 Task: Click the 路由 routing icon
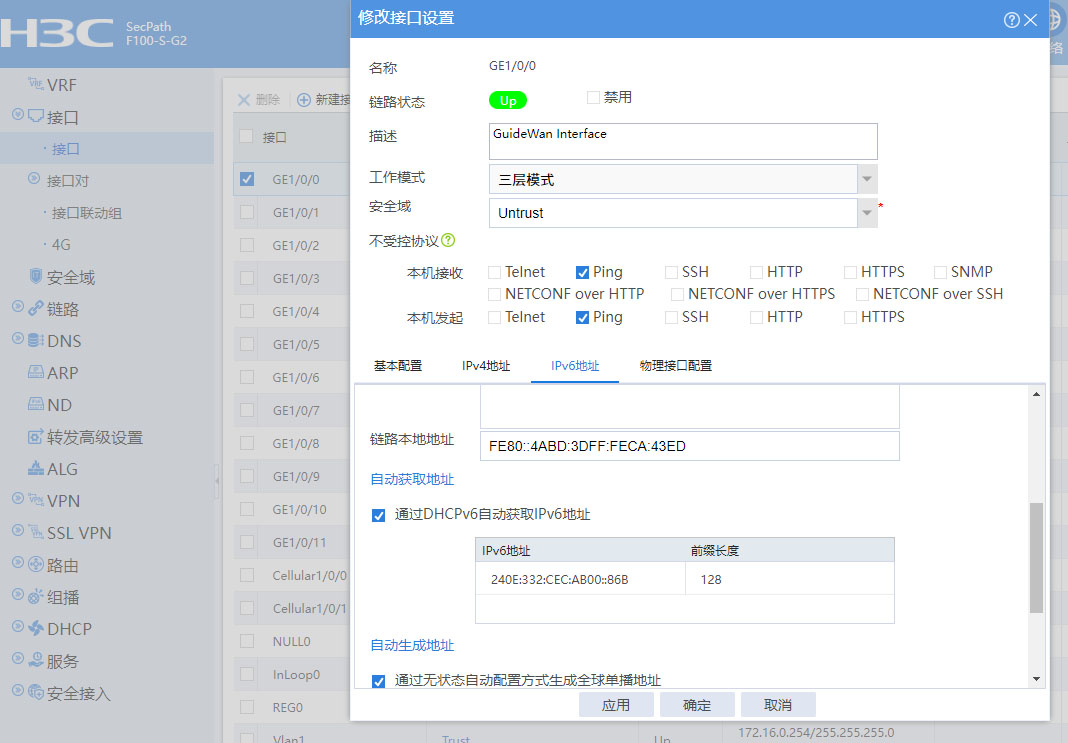pyautogui.click(x=35, y=565)
